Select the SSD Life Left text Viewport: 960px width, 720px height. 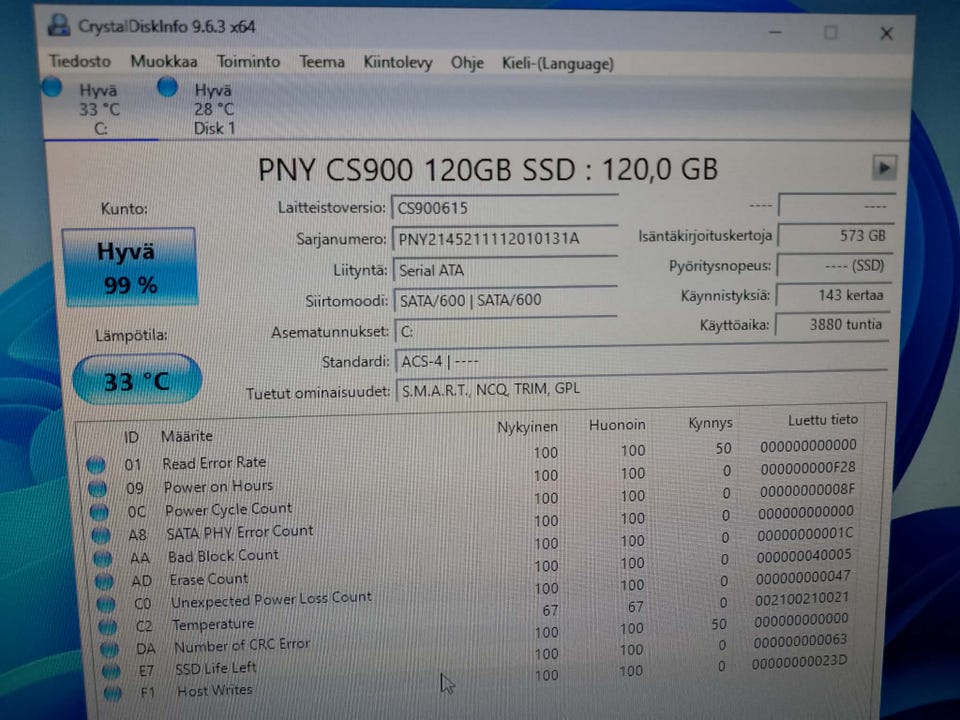[216, 668]
